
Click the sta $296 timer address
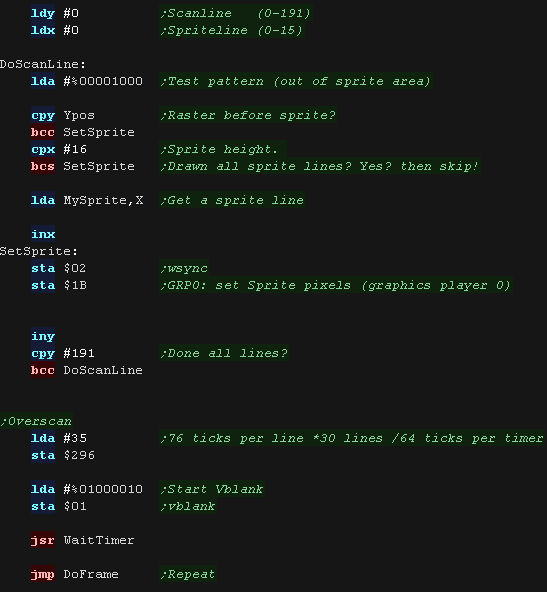pos(79,455)
